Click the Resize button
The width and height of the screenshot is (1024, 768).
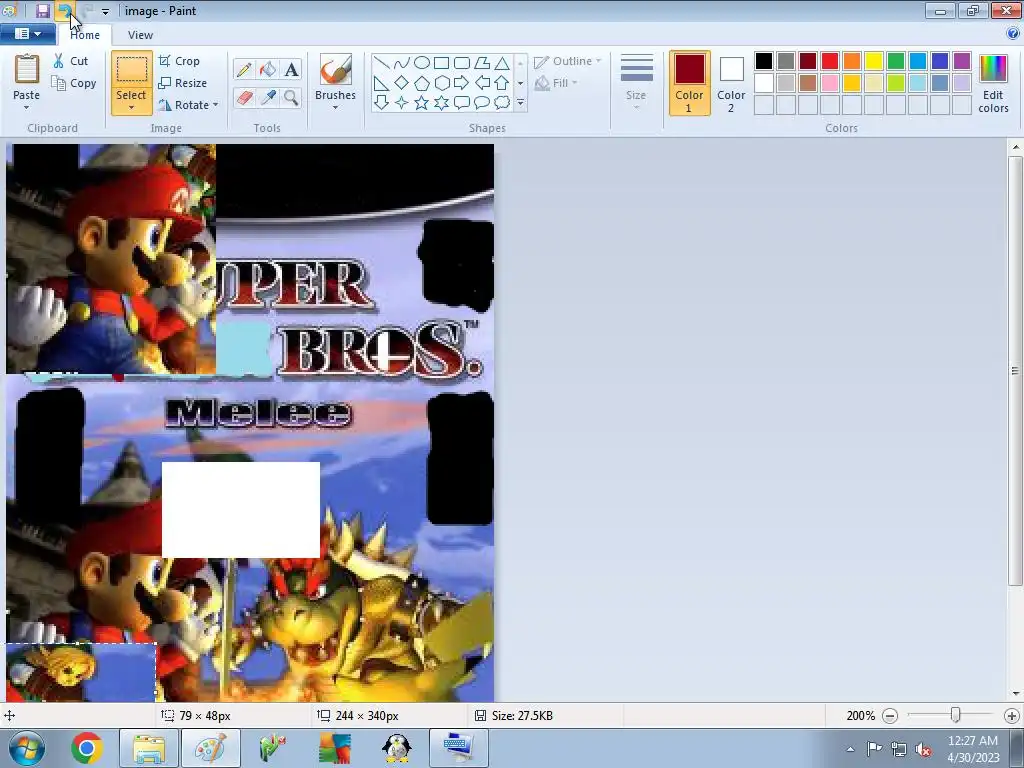tap(183, 83)
